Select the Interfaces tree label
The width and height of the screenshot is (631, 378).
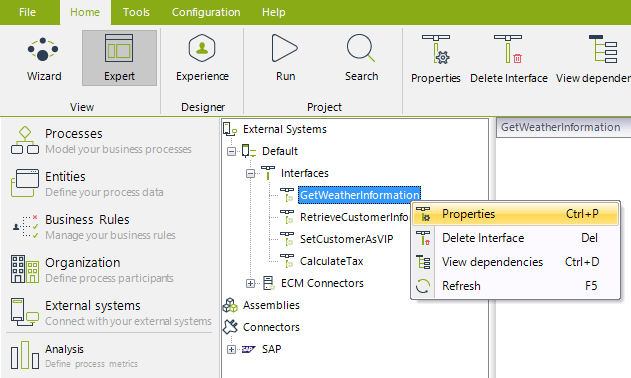pyautogui.click(x=305, y=173)
